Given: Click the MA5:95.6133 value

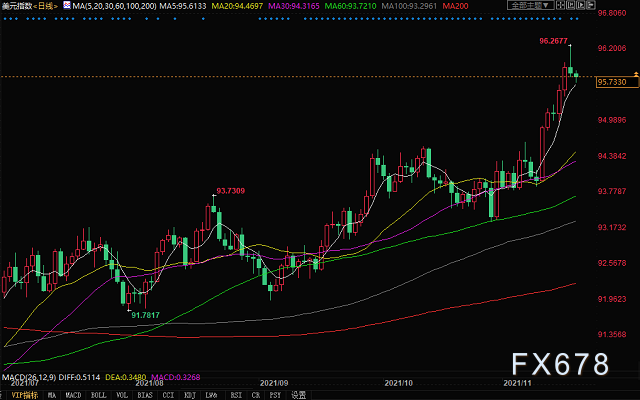Looking at the screenshot, I should [x=183, y=6].
